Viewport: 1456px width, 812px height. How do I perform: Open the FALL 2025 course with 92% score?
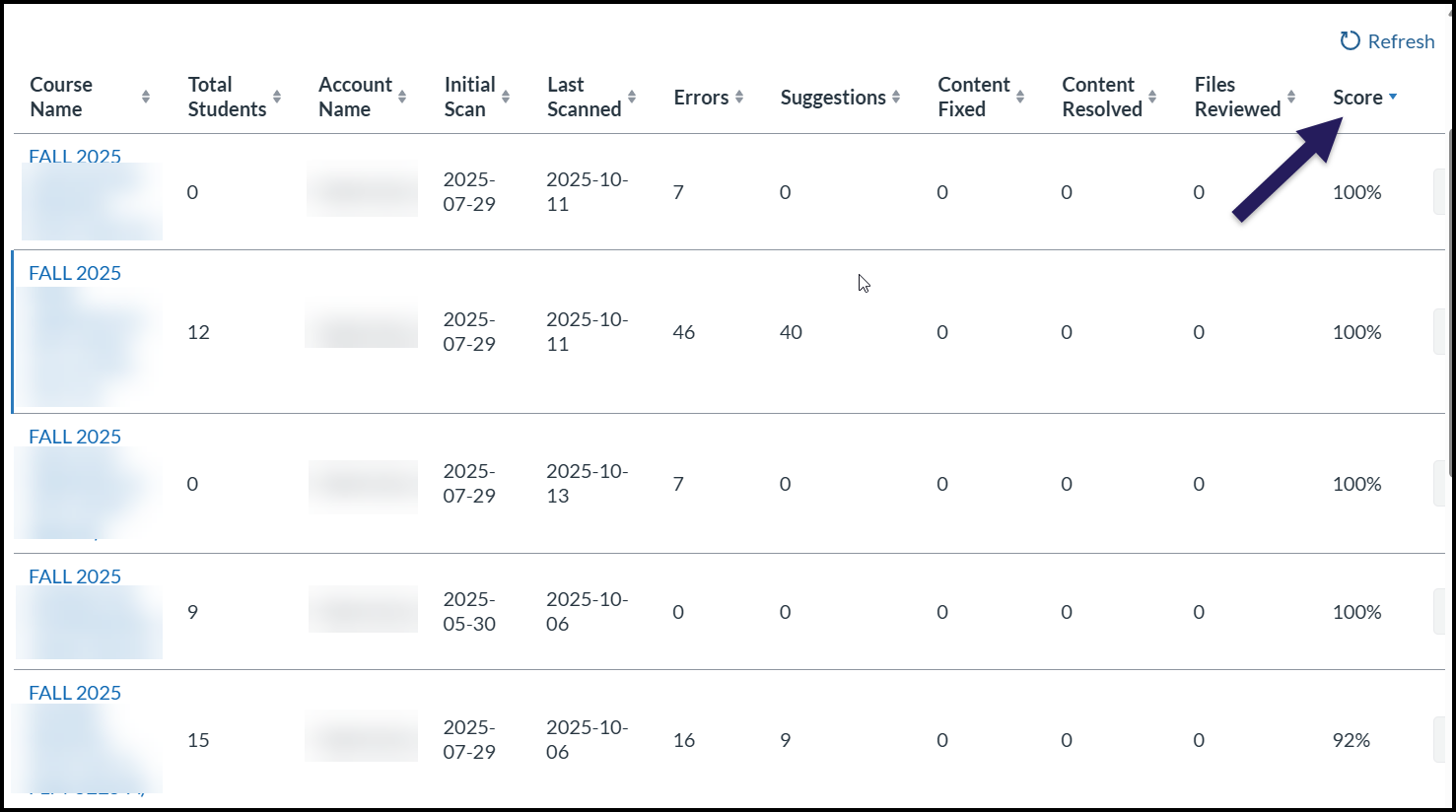click(x=74, y=693)
